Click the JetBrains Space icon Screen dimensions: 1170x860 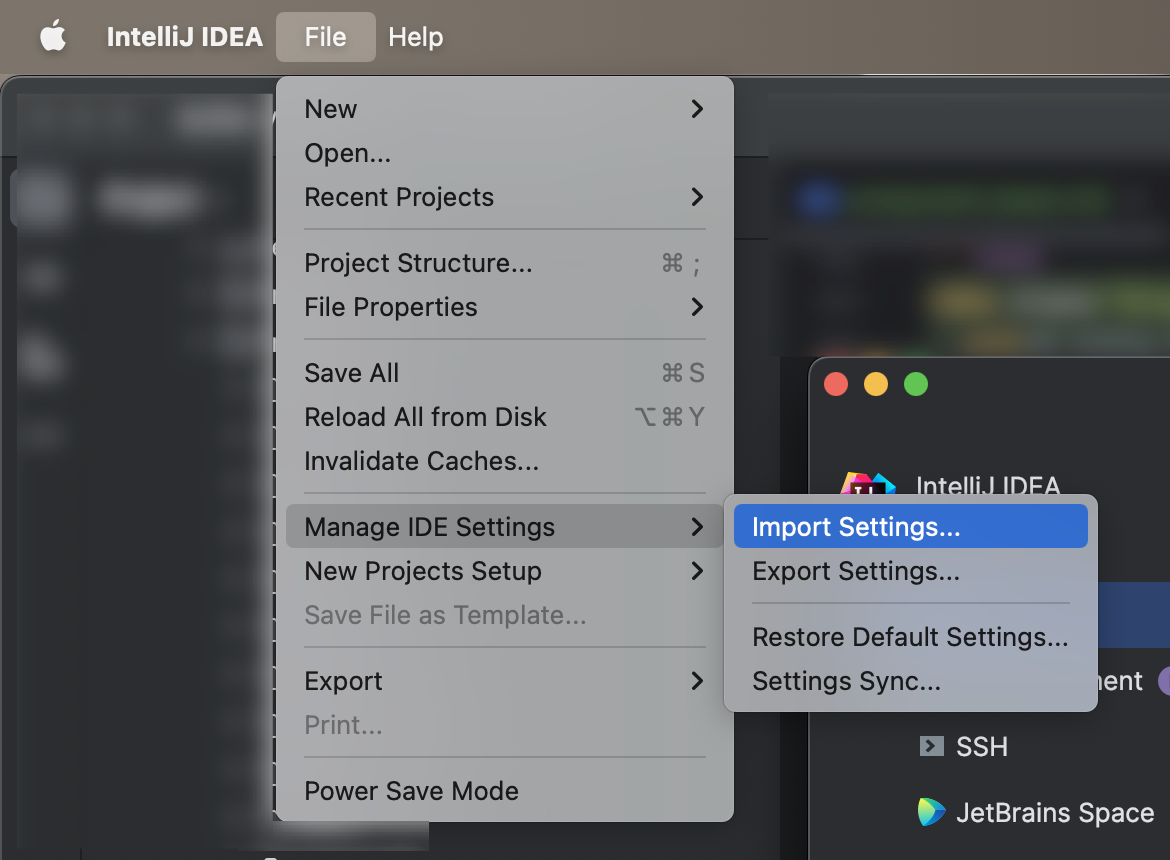931,812
